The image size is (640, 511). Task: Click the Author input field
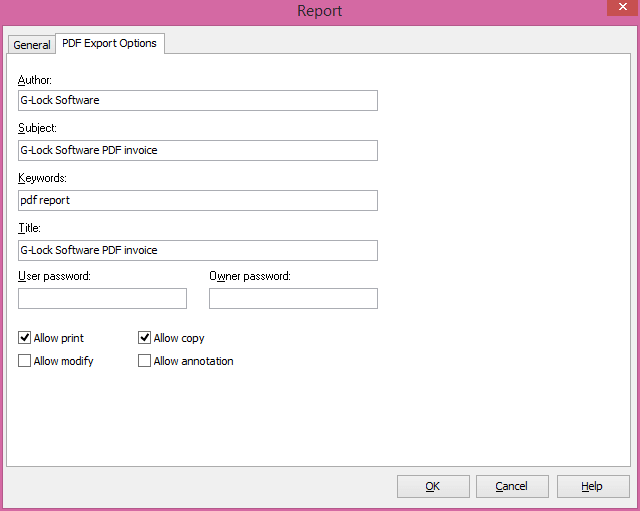pos(198,100)
